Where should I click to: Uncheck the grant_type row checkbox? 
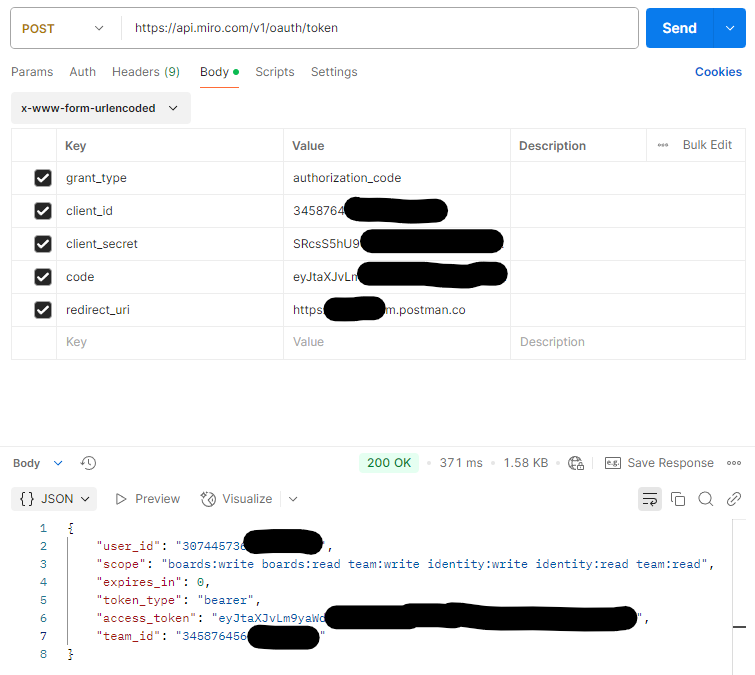pyautogui.click(x=43, y=178)
